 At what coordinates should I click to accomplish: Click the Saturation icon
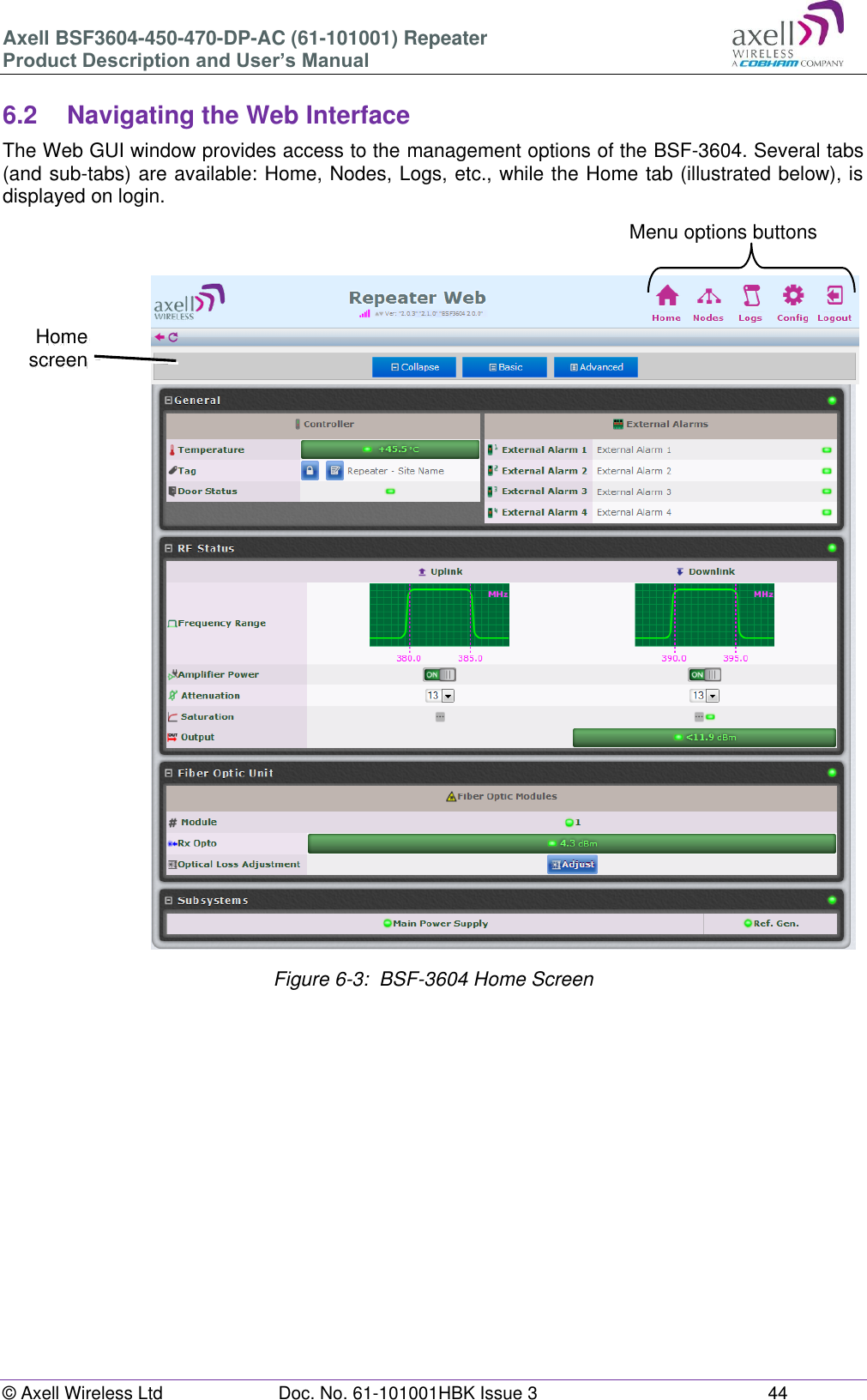(172, 717)
